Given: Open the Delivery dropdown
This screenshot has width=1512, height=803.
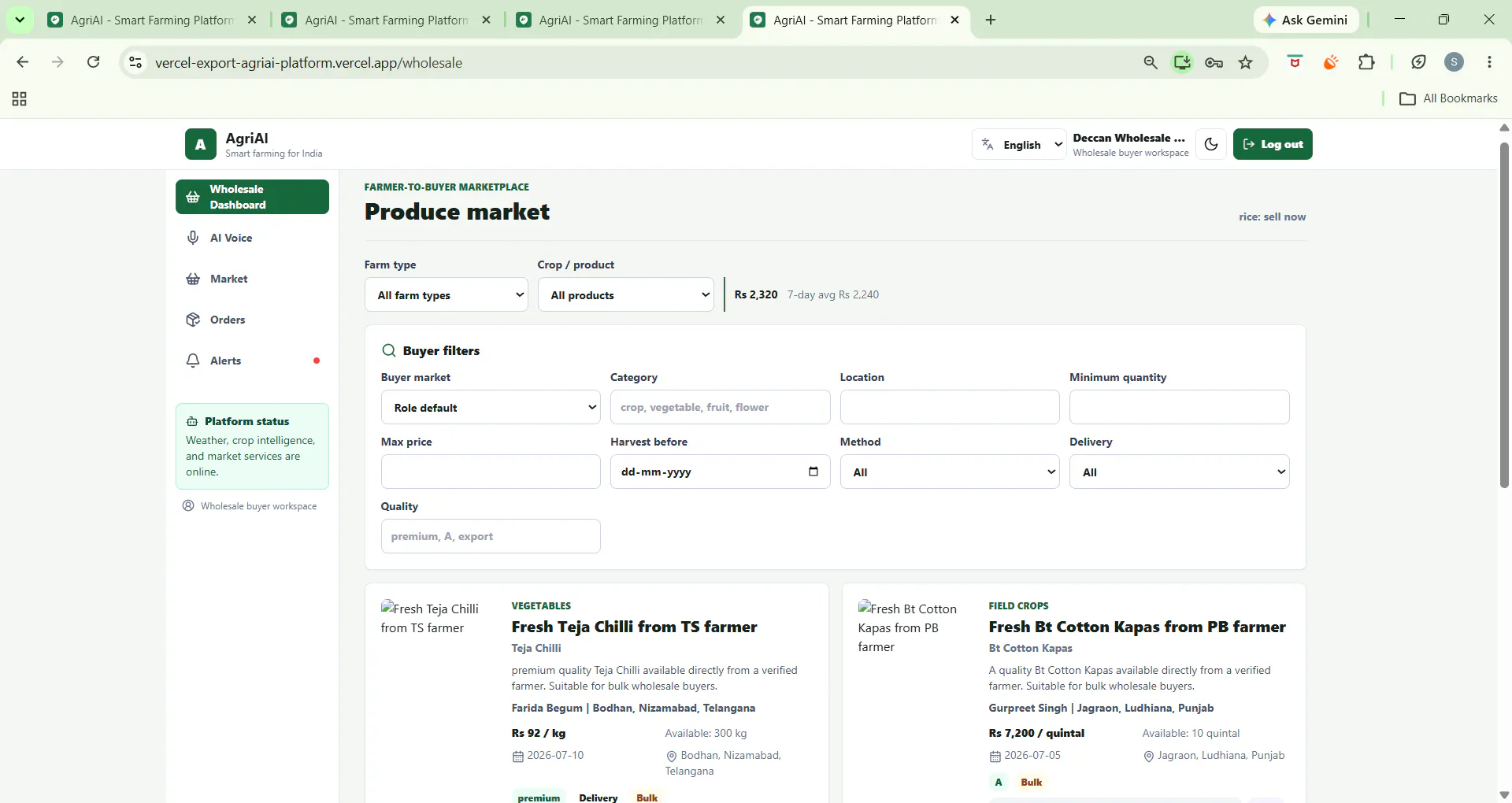Looking at the screenshot, I should click(1179, 472).
